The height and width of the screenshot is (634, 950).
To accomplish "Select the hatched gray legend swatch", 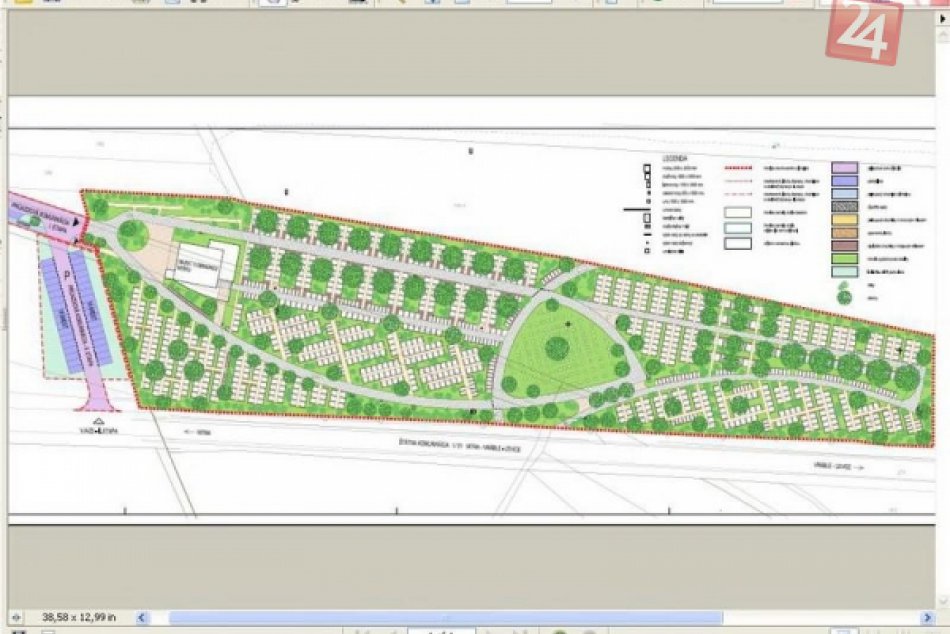I will pos(846,207).
